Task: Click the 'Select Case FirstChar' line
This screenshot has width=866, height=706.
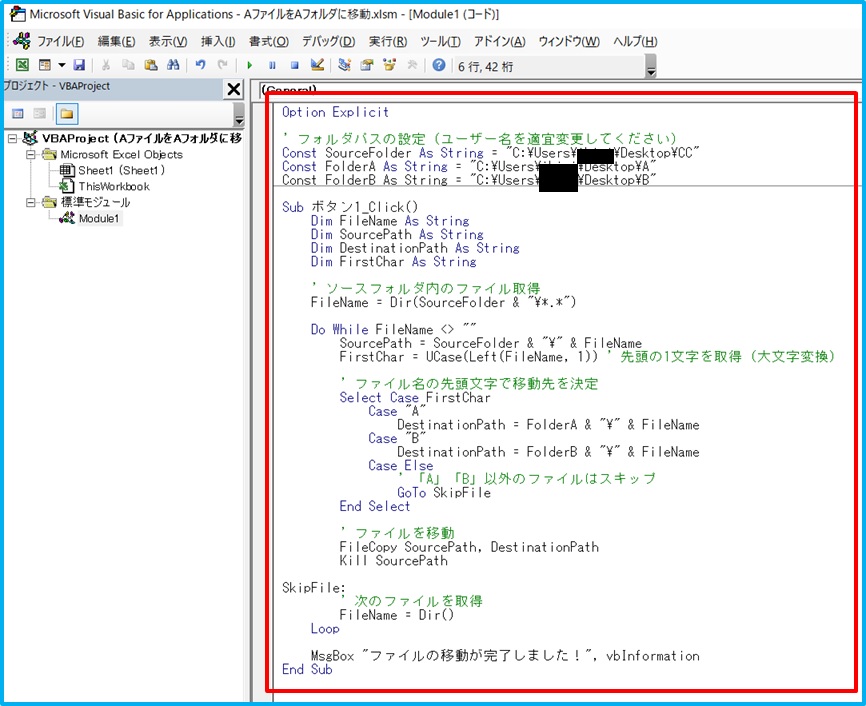Action: (415, 397)
